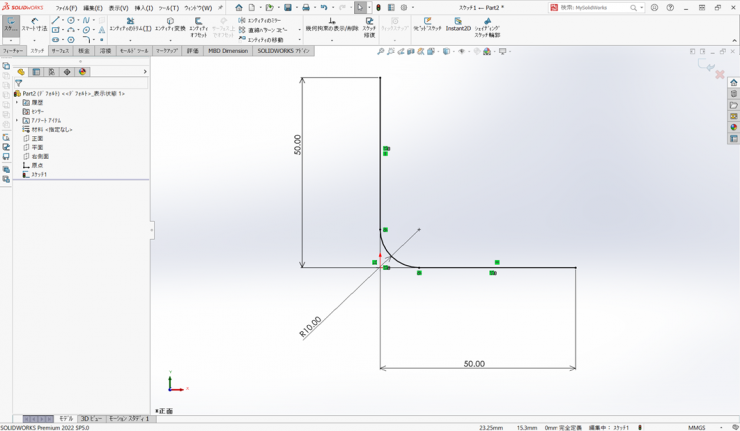The width and height of the screenshot is (740, 431).
Task: Expand the アノテート アイテム (Annotations) node
Action: coord(17,121)
